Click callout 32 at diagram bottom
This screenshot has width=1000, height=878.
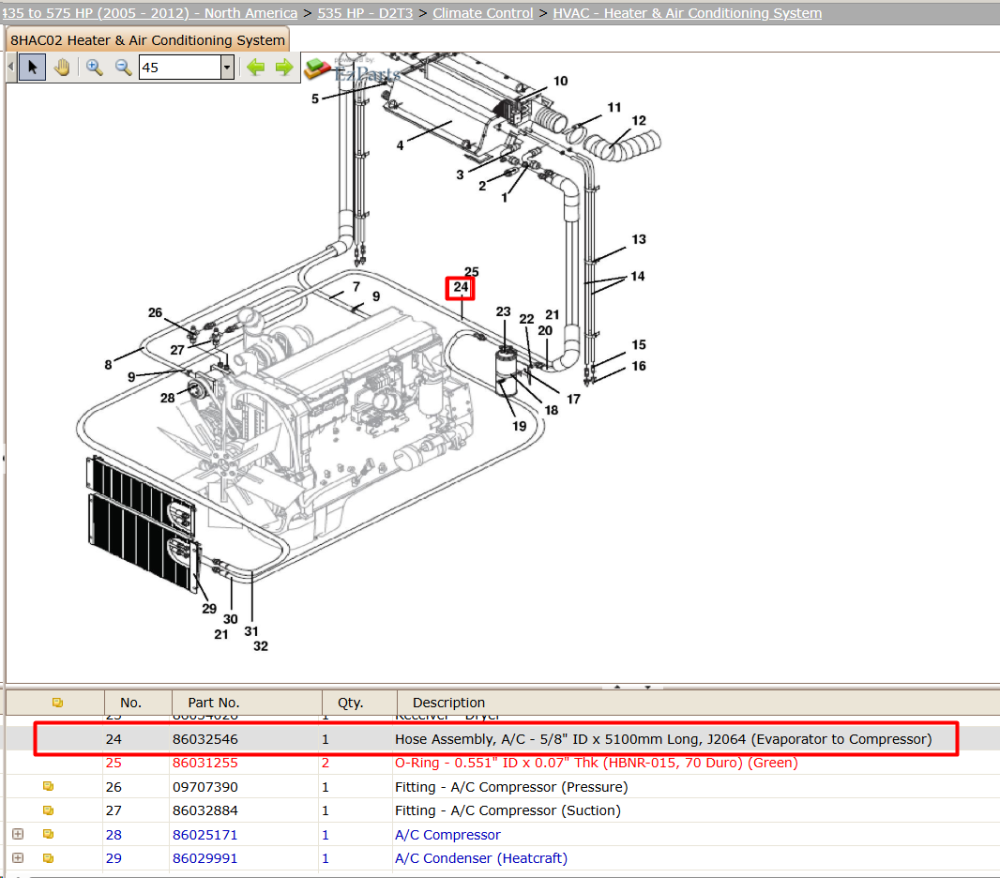(260, 646)
